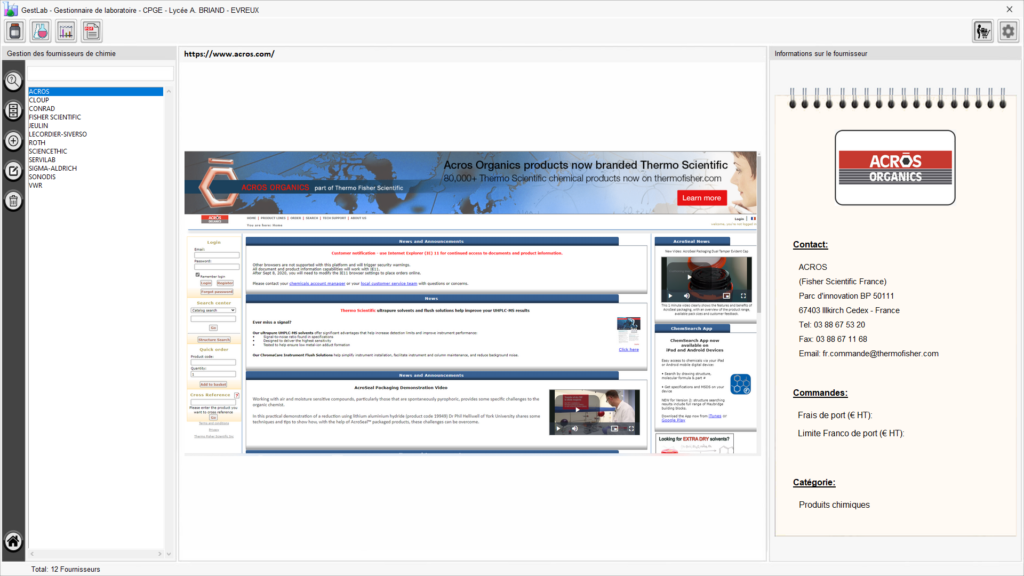Screen dimensions: 1024x576
Task: Click the filing cabinet sidebar icon
Action: coord(13,111)
